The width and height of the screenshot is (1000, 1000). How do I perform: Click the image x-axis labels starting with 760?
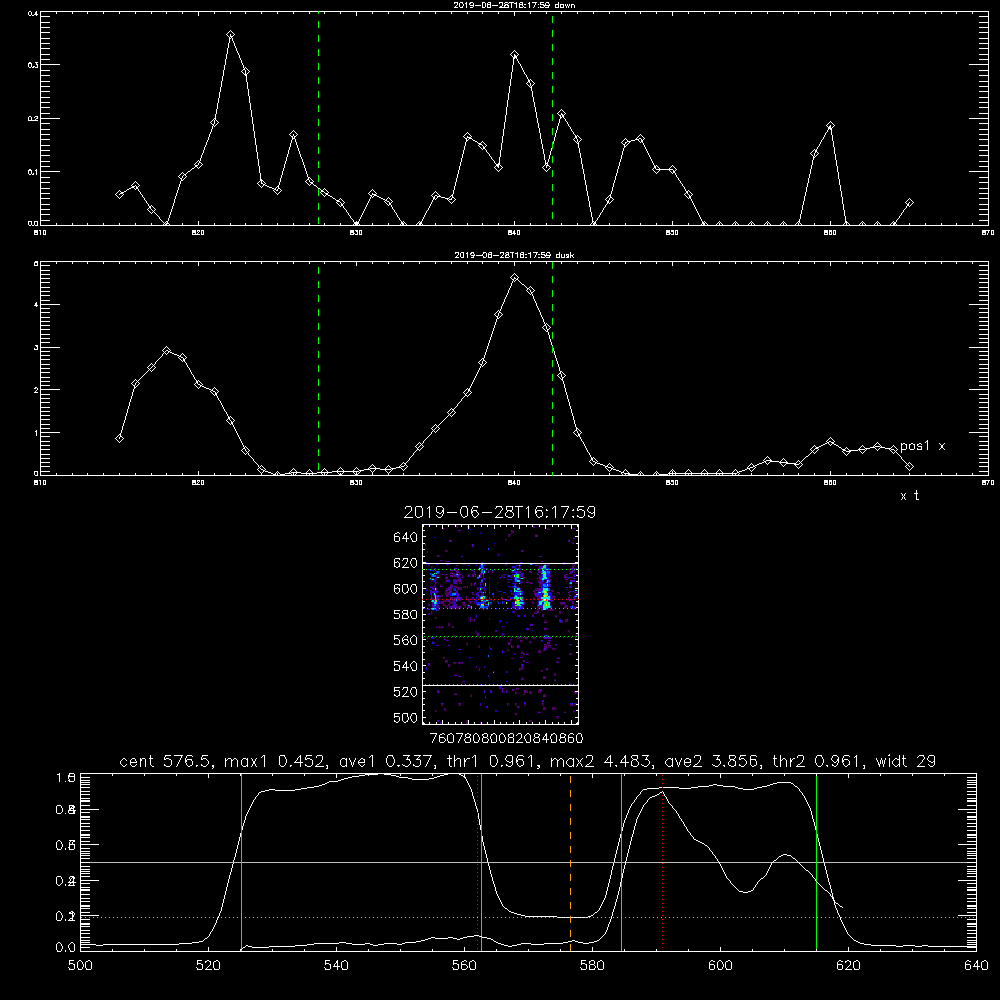click(506, 738)
